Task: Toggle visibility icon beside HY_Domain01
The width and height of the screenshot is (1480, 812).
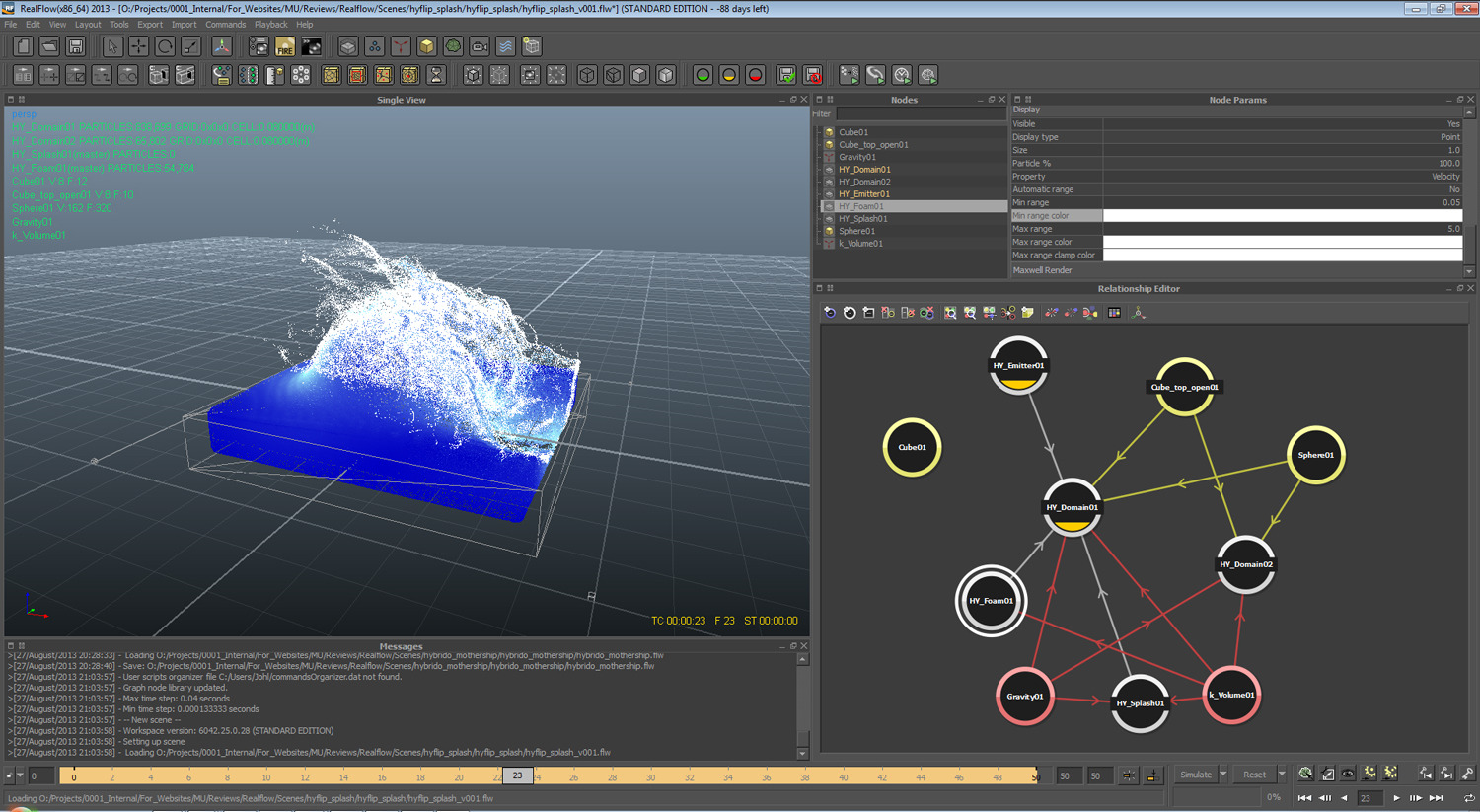Action: (x=830, y=170)
